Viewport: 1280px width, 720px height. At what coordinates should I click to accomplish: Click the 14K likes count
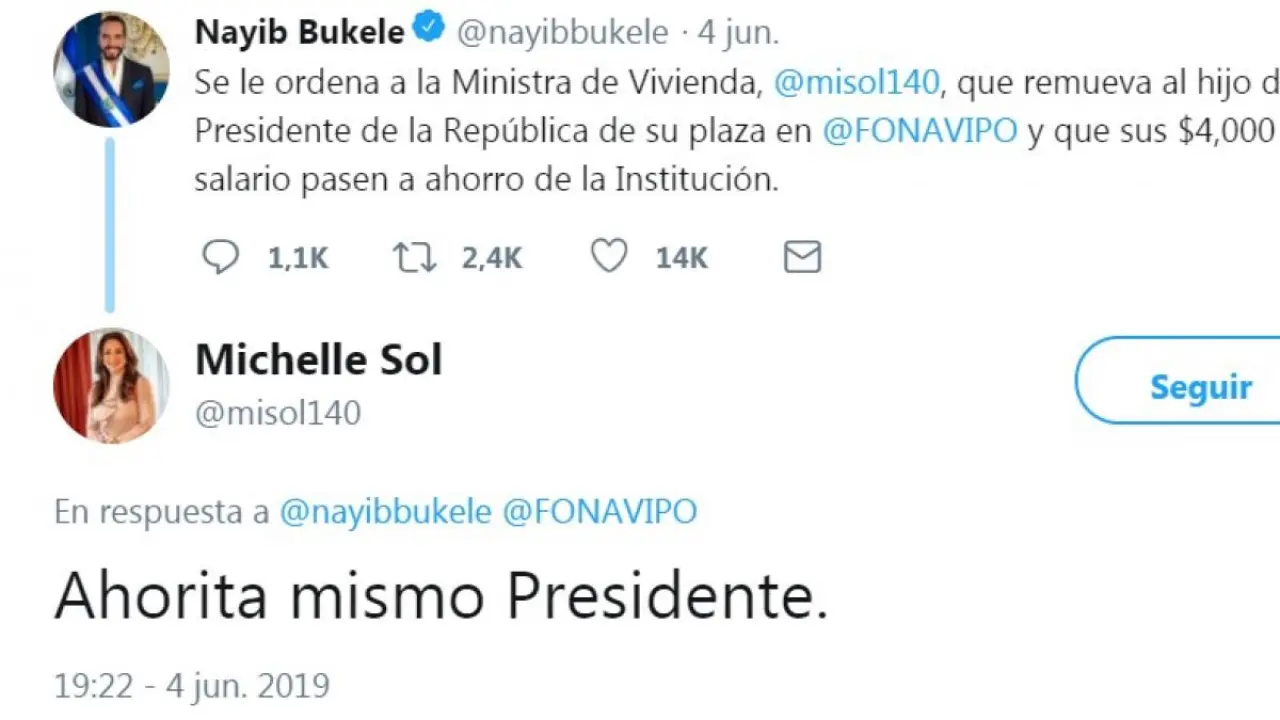tap(681, 258)
